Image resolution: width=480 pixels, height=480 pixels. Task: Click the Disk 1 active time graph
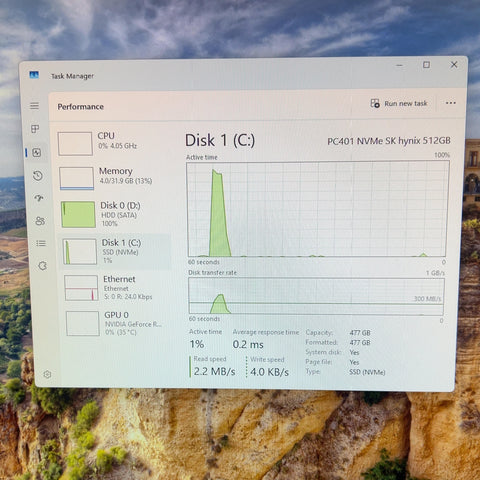317,209
